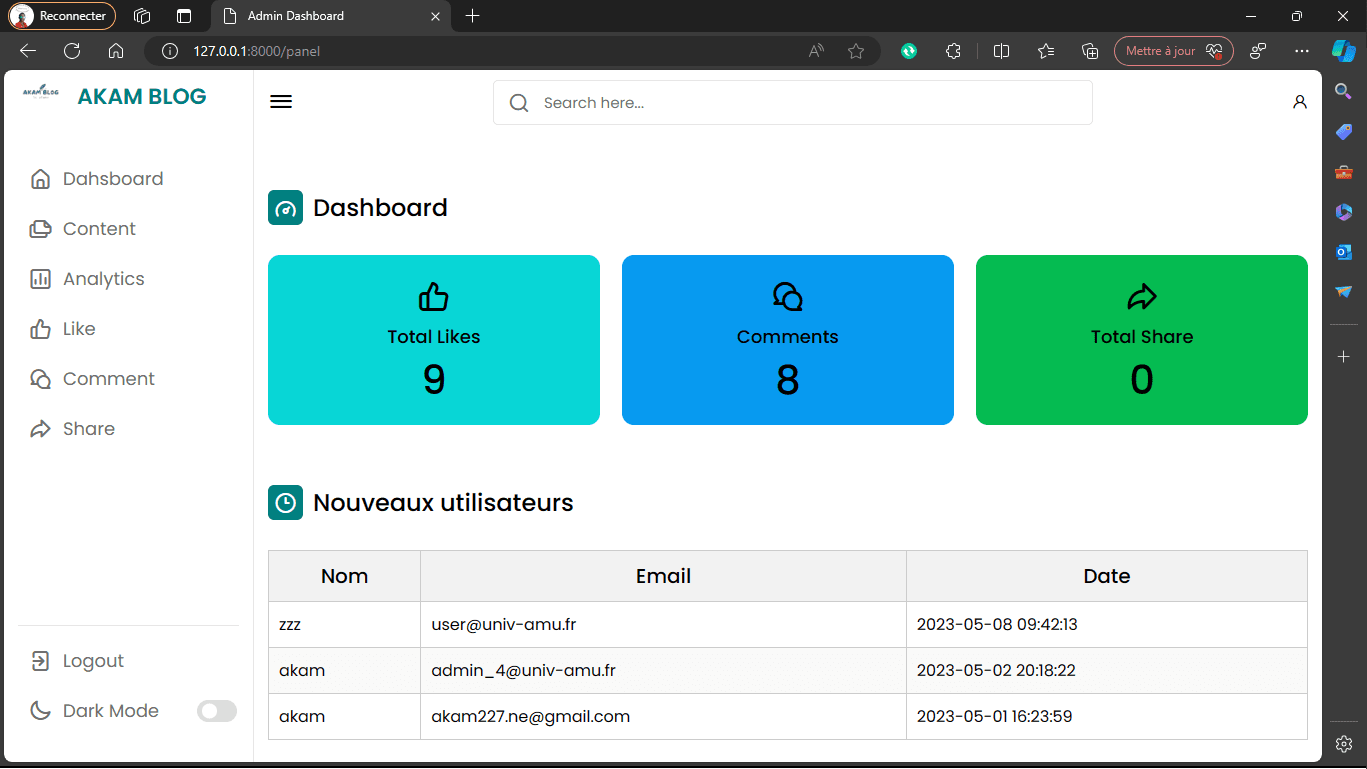Toggle the Dark Mode switch
Screen dimensions: 1367x769
click(217, 711)
